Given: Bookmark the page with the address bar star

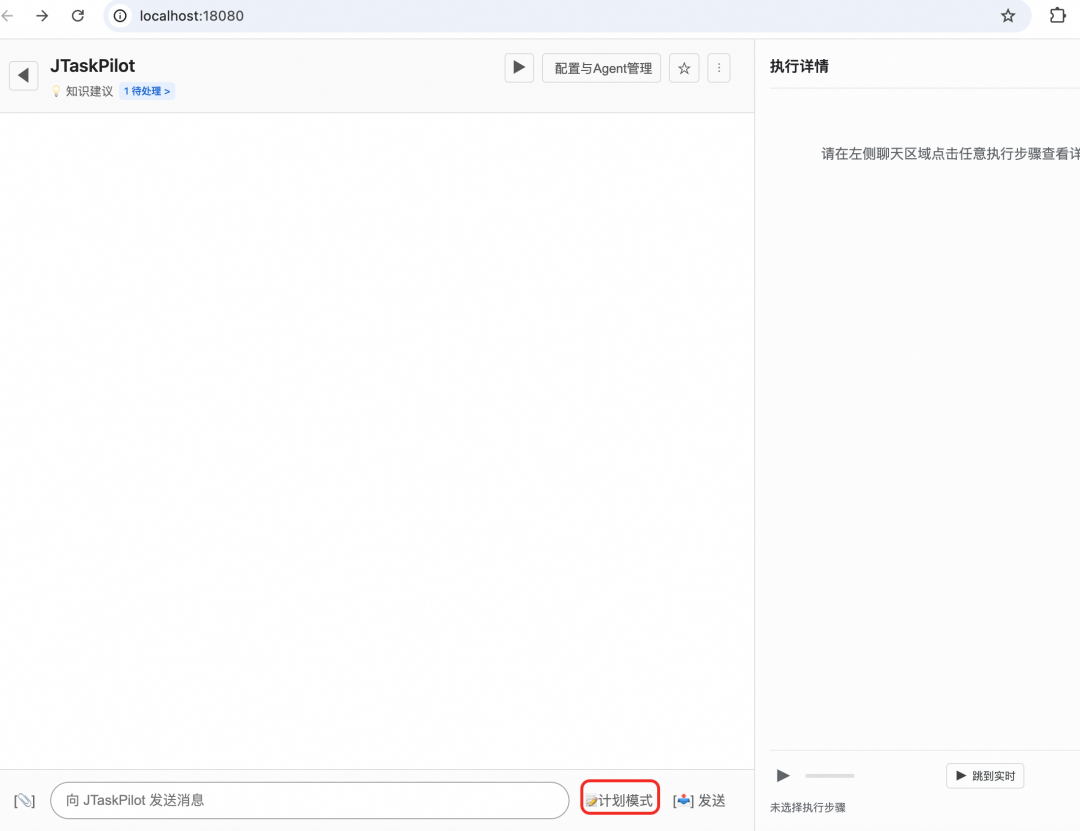Looking at the screenshot, I should pos(1008,15).
